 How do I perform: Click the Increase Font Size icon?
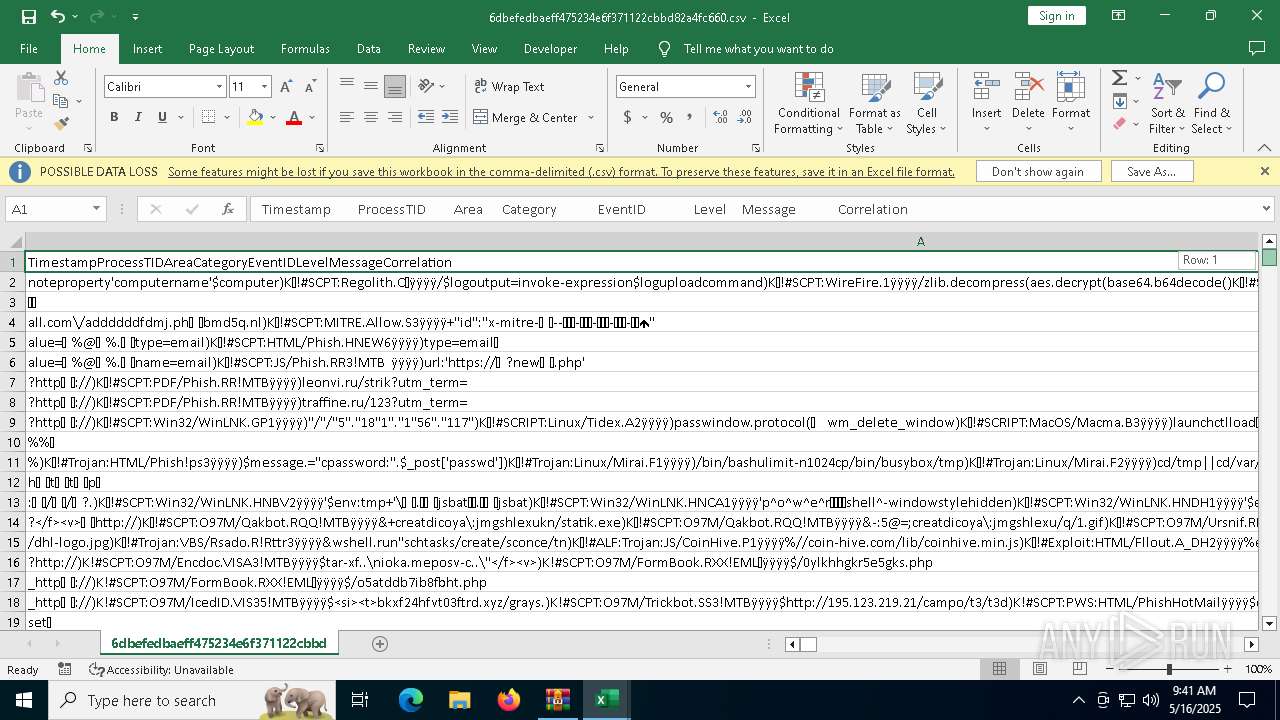(288, 87)
